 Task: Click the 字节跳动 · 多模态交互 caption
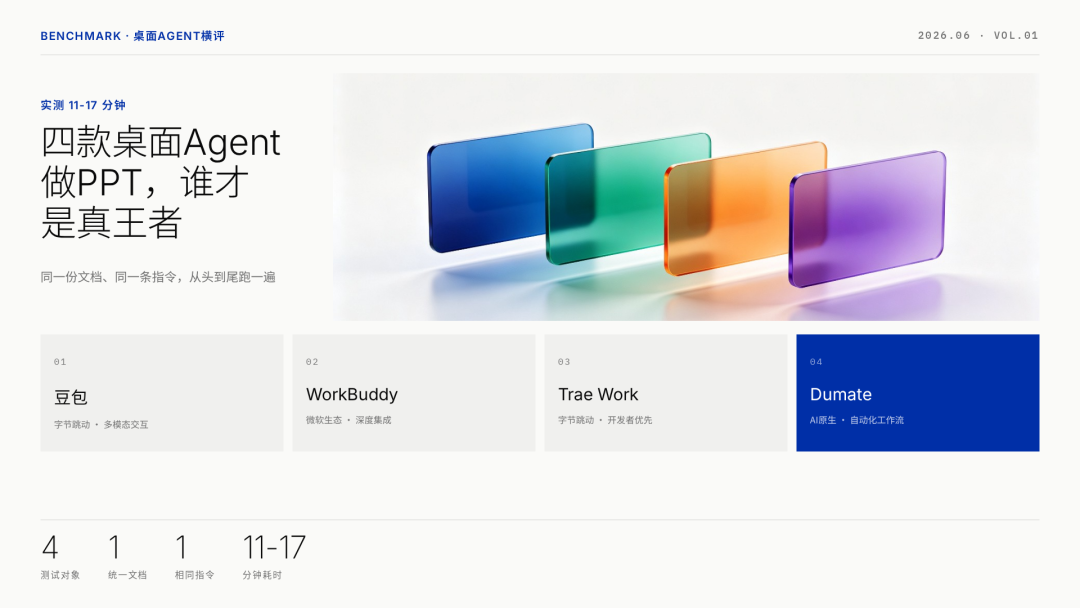[x=101, y=425]
